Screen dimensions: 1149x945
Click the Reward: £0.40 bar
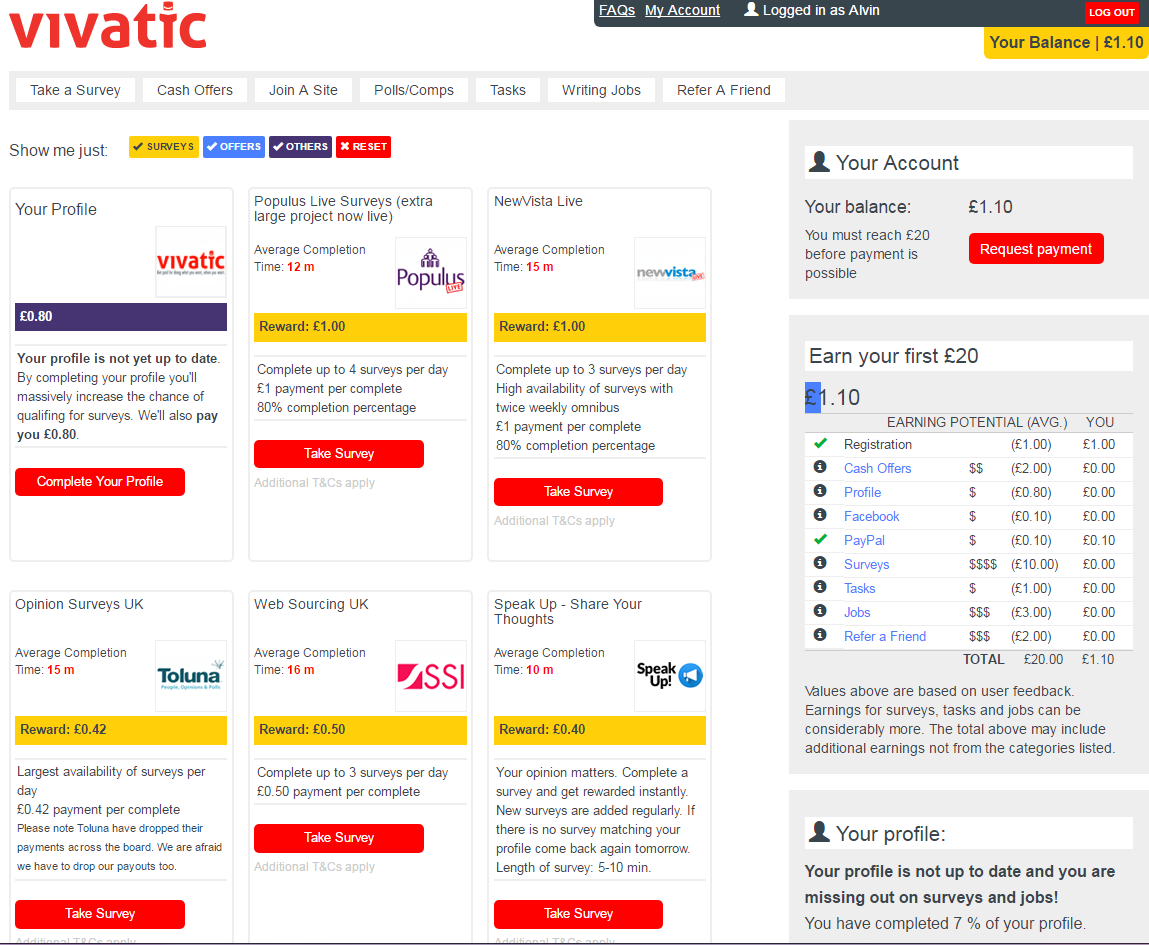(x=599, y=730)
